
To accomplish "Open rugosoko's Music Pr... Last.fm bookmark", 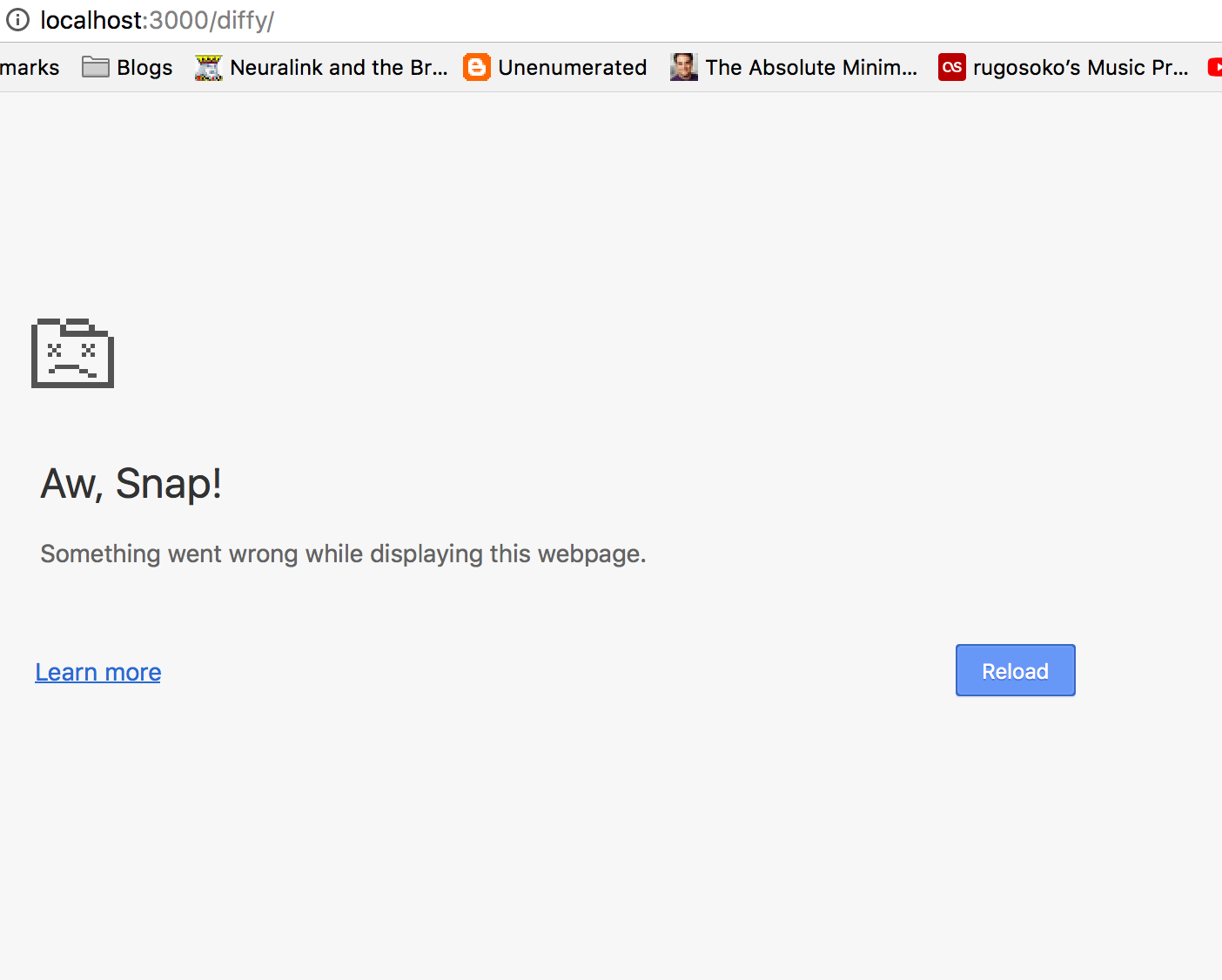I will click(1064, 67).
